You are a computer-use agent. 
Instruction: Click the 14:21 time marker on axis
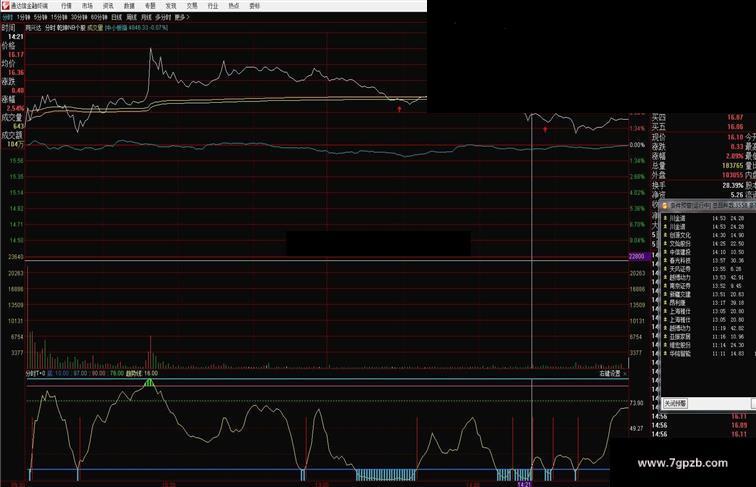tap(524, 484)
